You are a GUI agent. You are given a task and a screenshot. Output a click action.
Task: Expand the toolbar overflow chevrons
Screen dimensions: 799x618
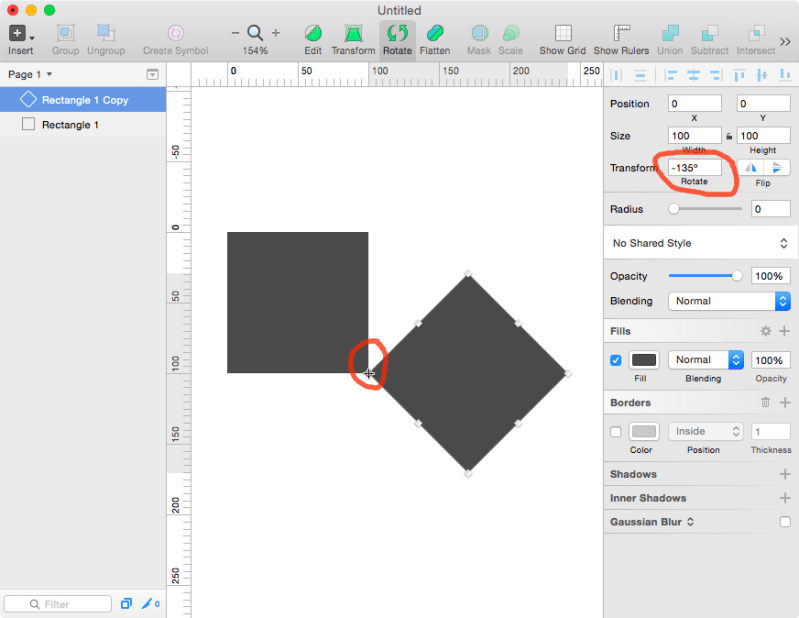[785, 41]
